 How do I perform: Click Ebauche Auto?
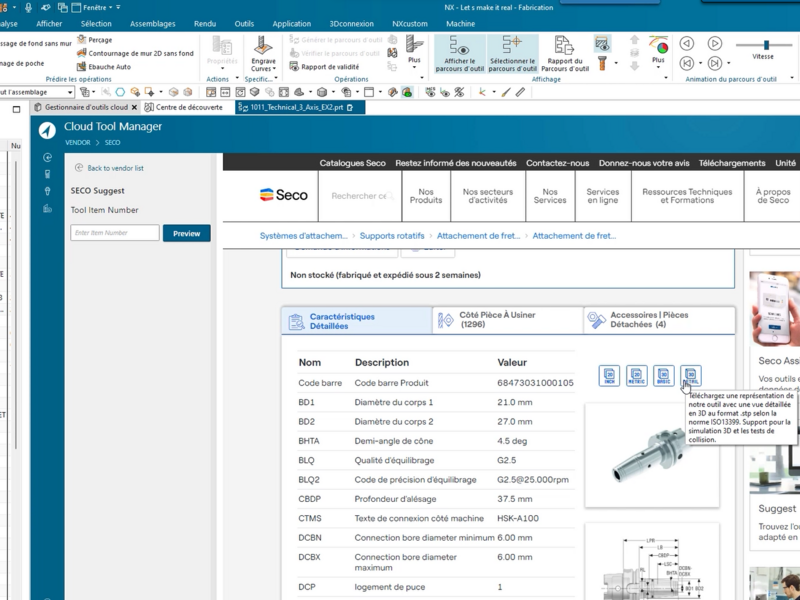tap(104, 66)
